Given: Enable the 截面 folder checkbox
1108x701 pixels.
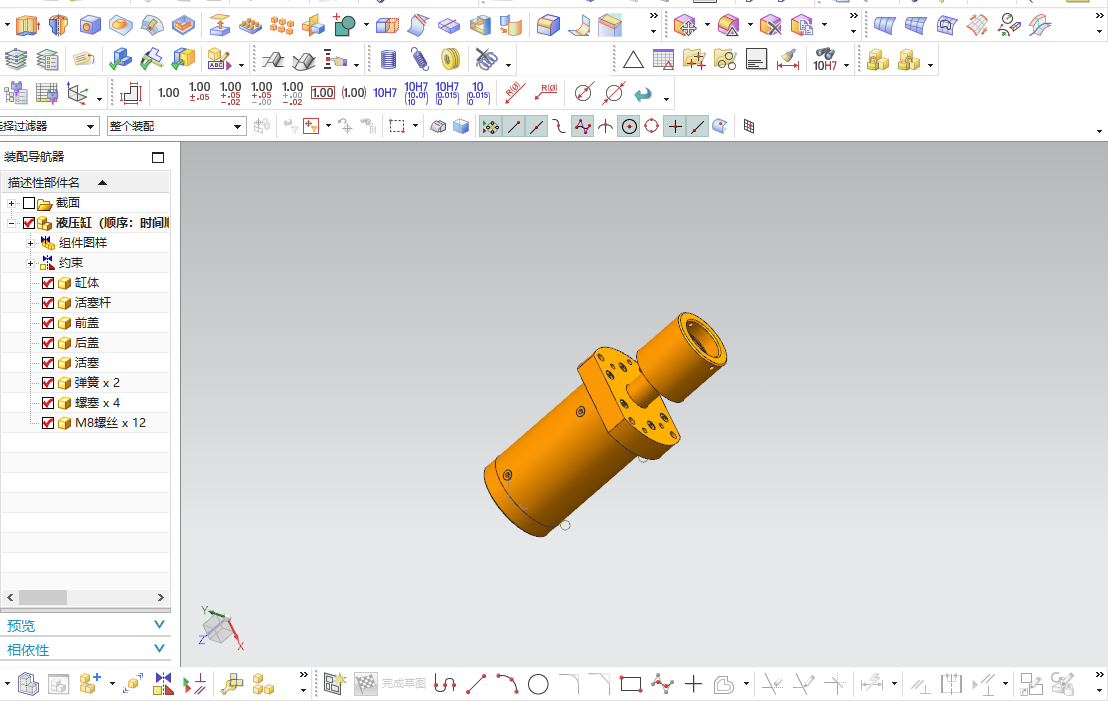Looking at the screenshot, I should pyautogui.click(x=29, y=204).
